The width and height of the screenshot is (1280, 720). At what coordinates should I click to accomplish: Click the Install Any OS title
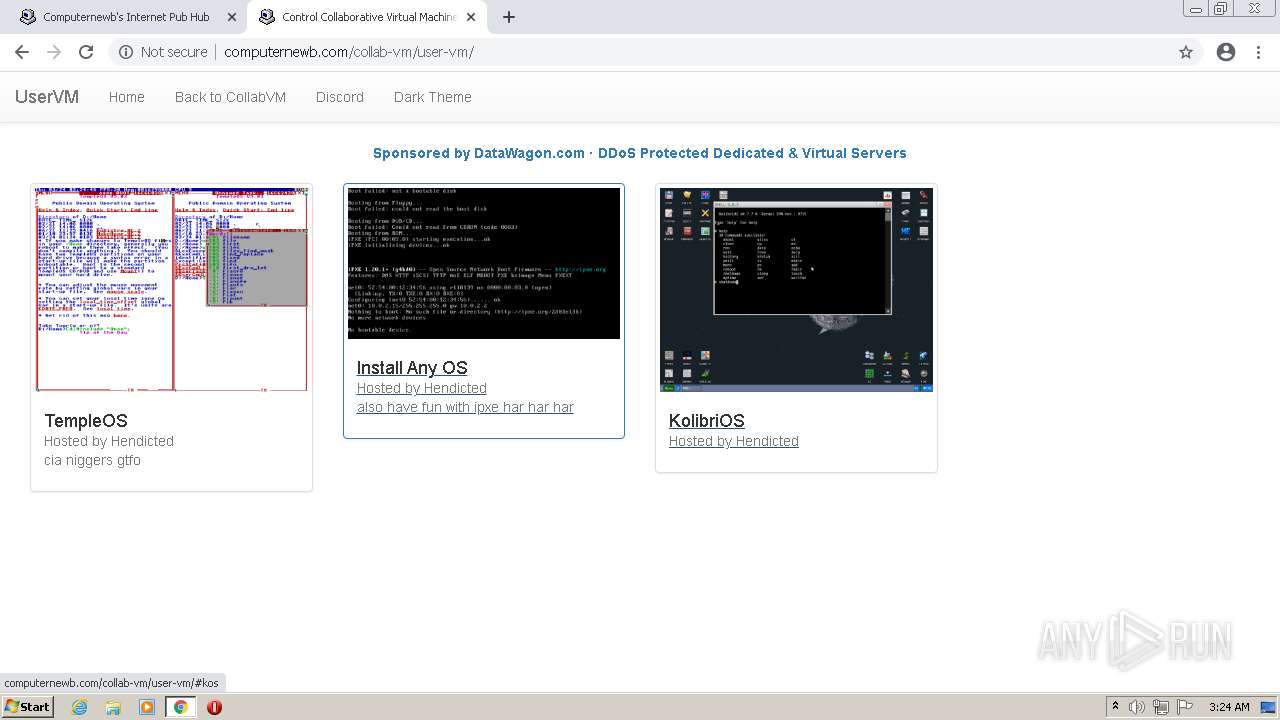click(412, 368)
